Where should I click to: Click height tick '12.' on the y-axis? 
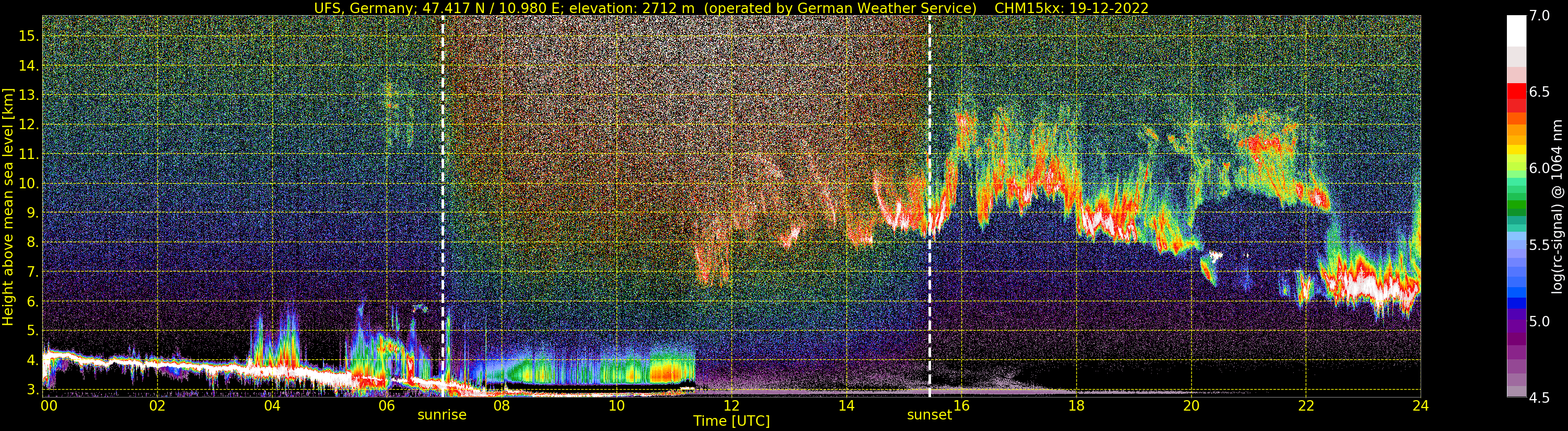[29, 124]
